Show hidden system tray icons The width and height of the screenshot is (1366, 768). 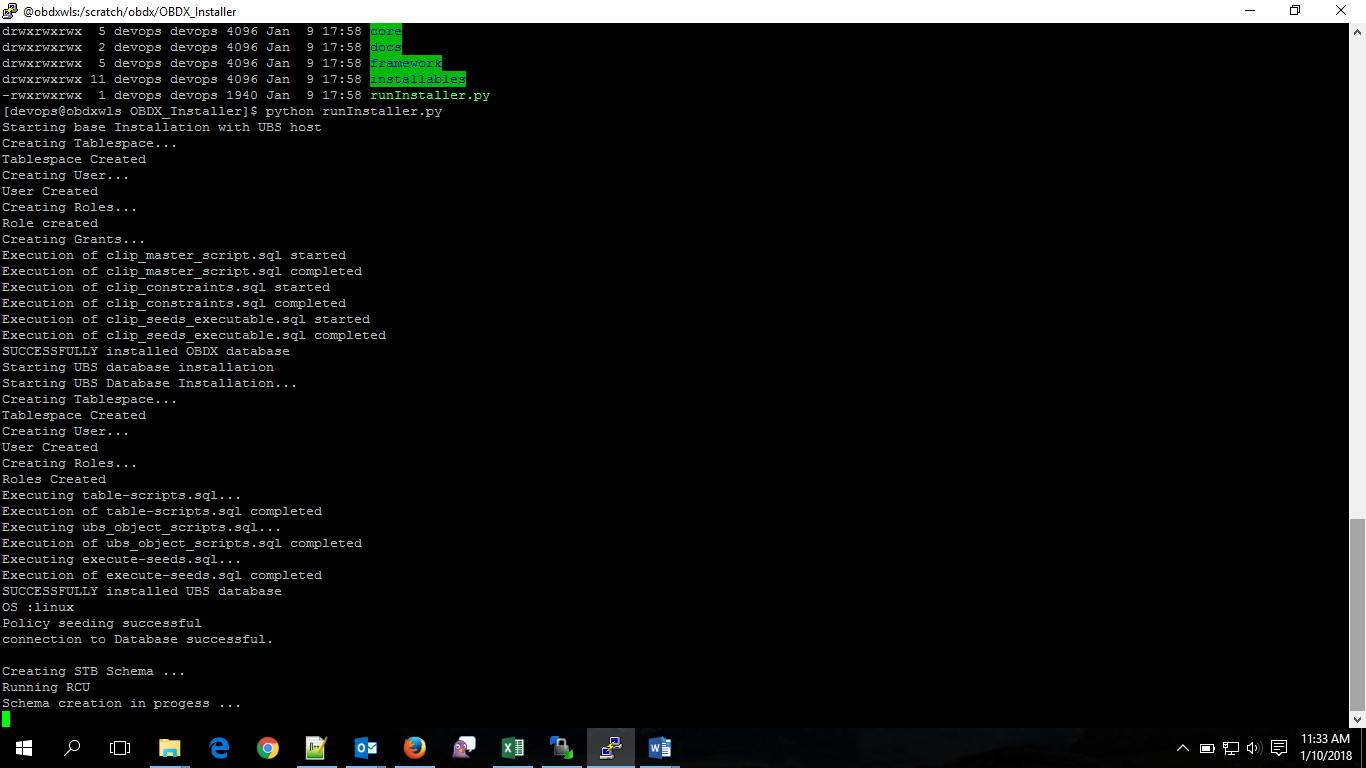click(x=1183, y=748)
